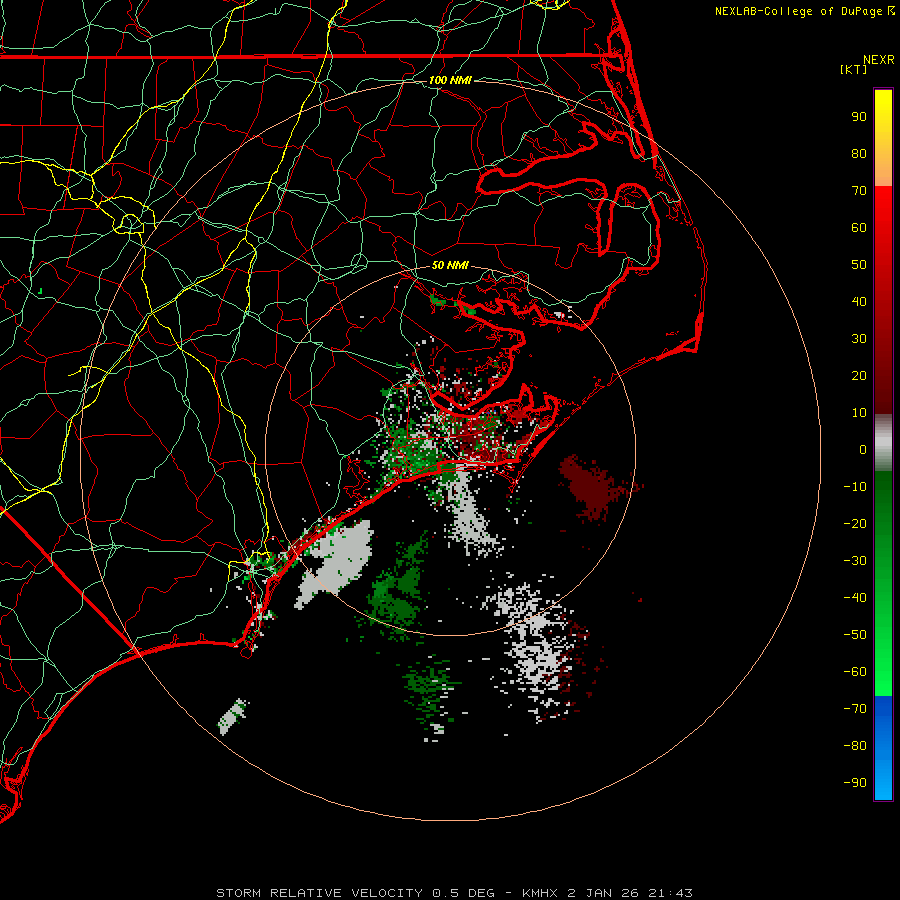Image resolution: width=900 pixels, height=900 pixels.
Task: Click the -70 value on the velocity scale
Action: (855, 709)
